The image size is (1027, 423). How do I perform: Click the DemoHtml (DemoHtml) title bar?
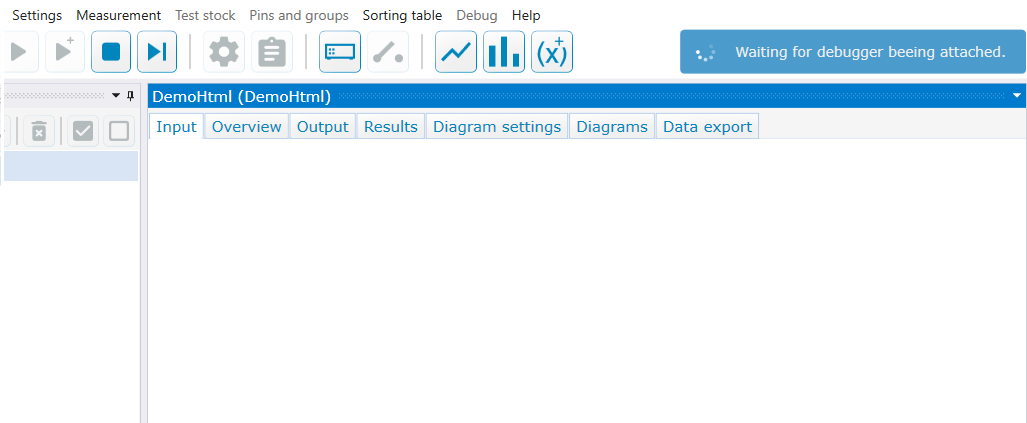coord(587,97)
